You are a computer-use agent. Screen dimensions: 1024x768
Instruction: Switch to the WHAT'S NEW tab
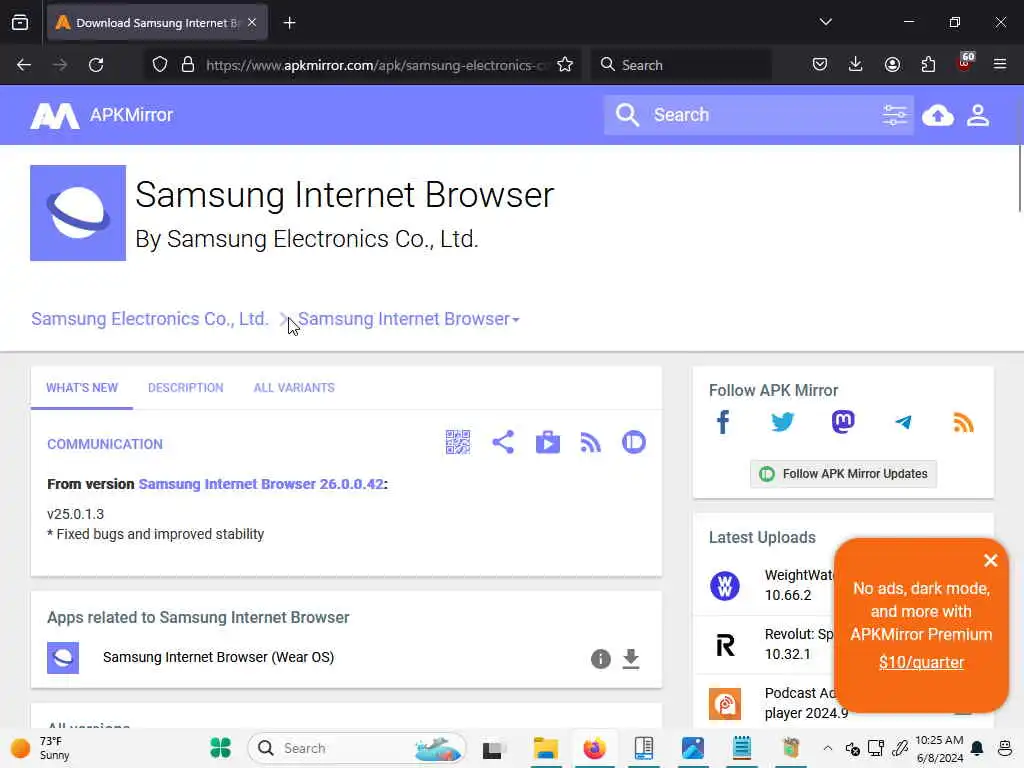coord(82,388)
